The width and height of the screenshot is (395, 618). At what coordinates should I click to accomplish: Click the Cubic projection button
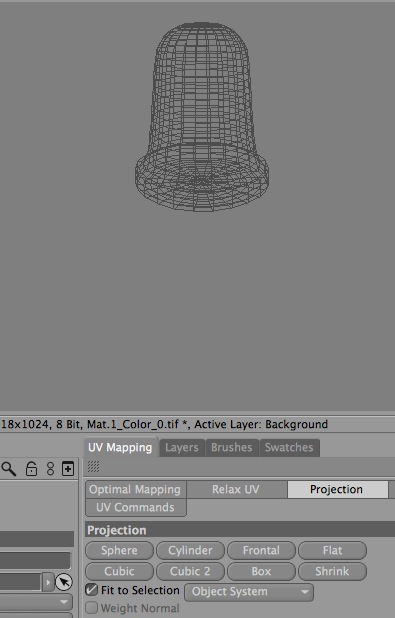pos(119,571)
